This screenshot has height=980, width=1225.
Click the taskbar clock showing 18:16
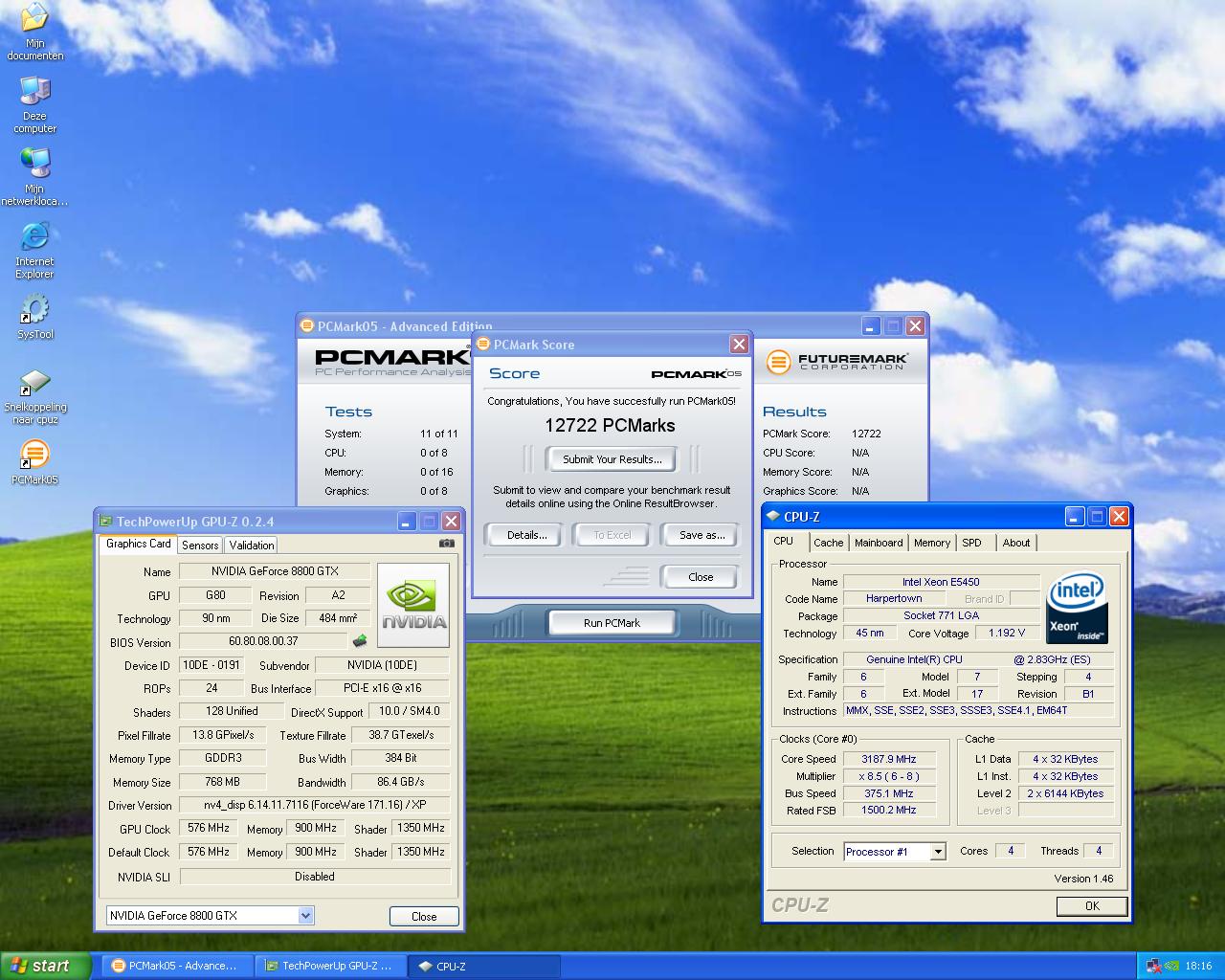point(1198,966)
